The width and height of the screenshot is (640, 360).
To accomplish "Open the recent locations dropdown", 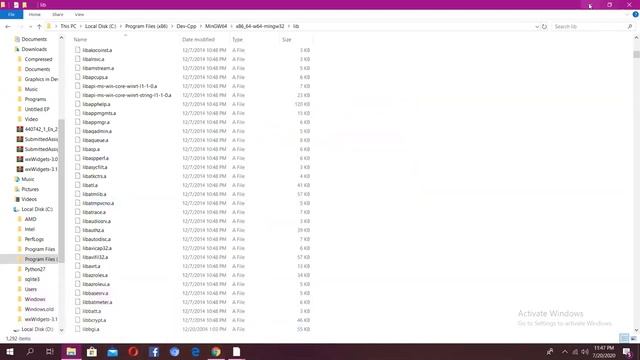I will (30, 26).
